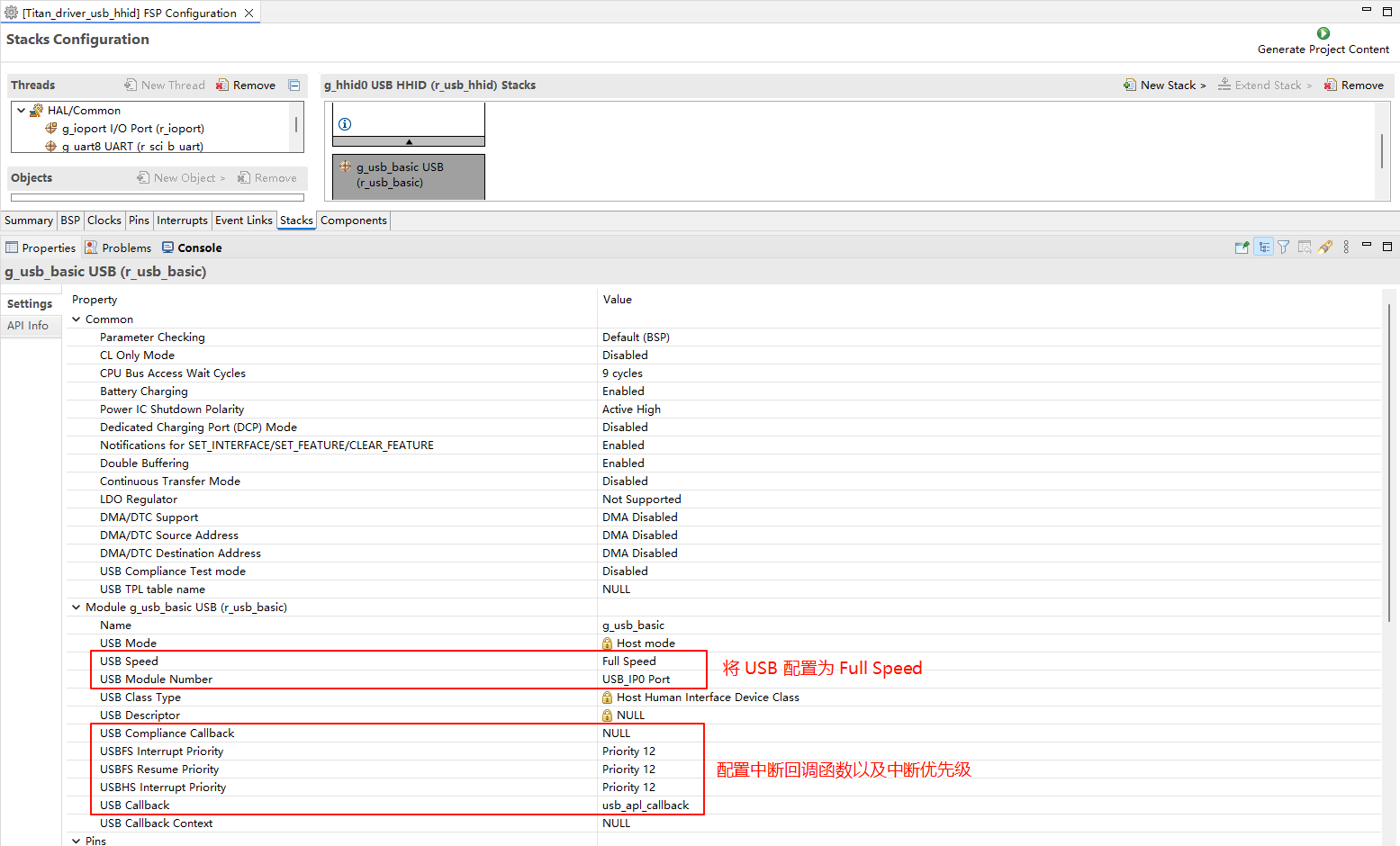The image size is (1400, 846).
Task: Toggle Show Categories in Properties toolbar
Action: click(1263, 247)
